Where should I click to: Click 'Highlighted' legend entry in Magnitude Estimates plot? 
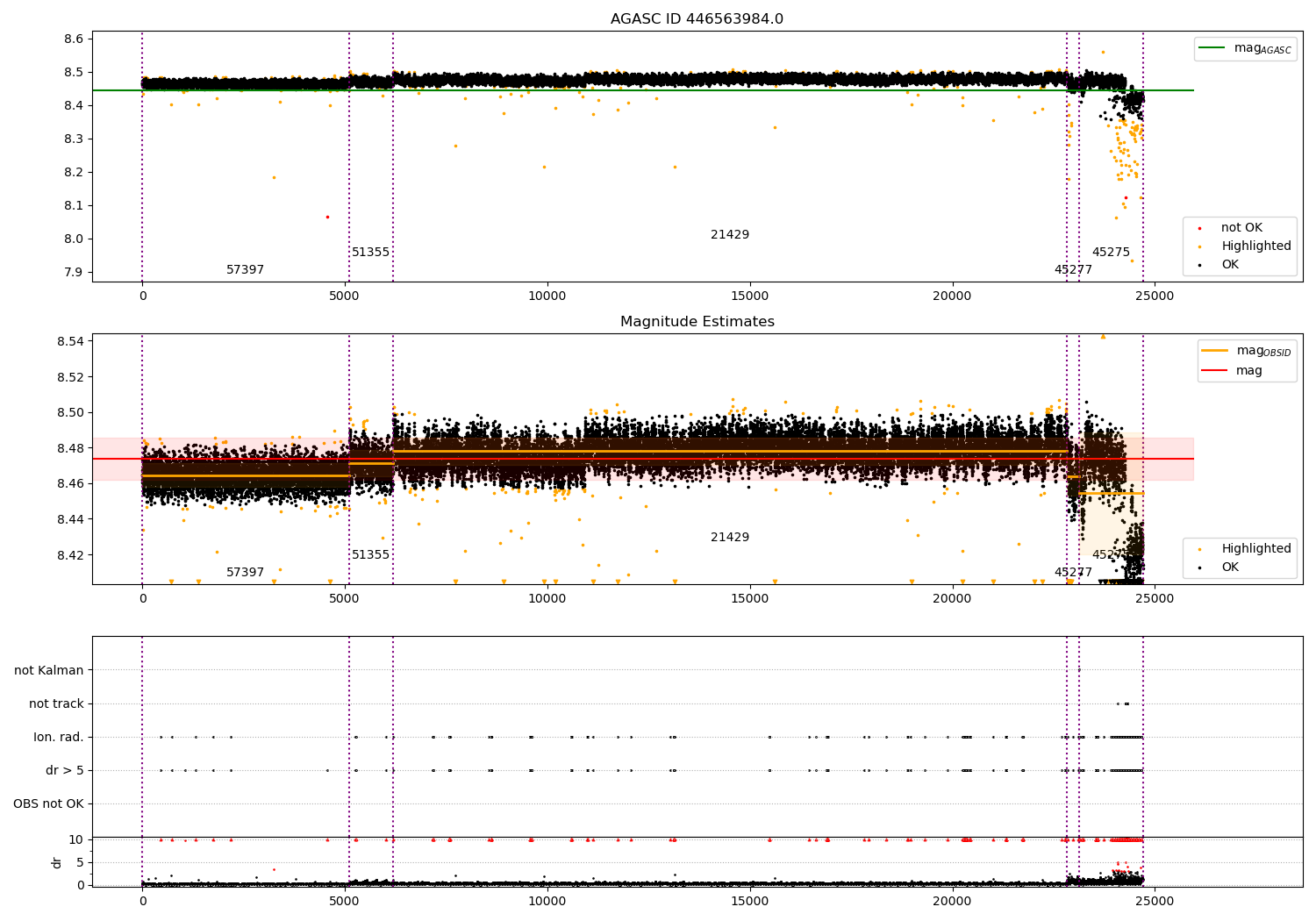click(1245, 549)
